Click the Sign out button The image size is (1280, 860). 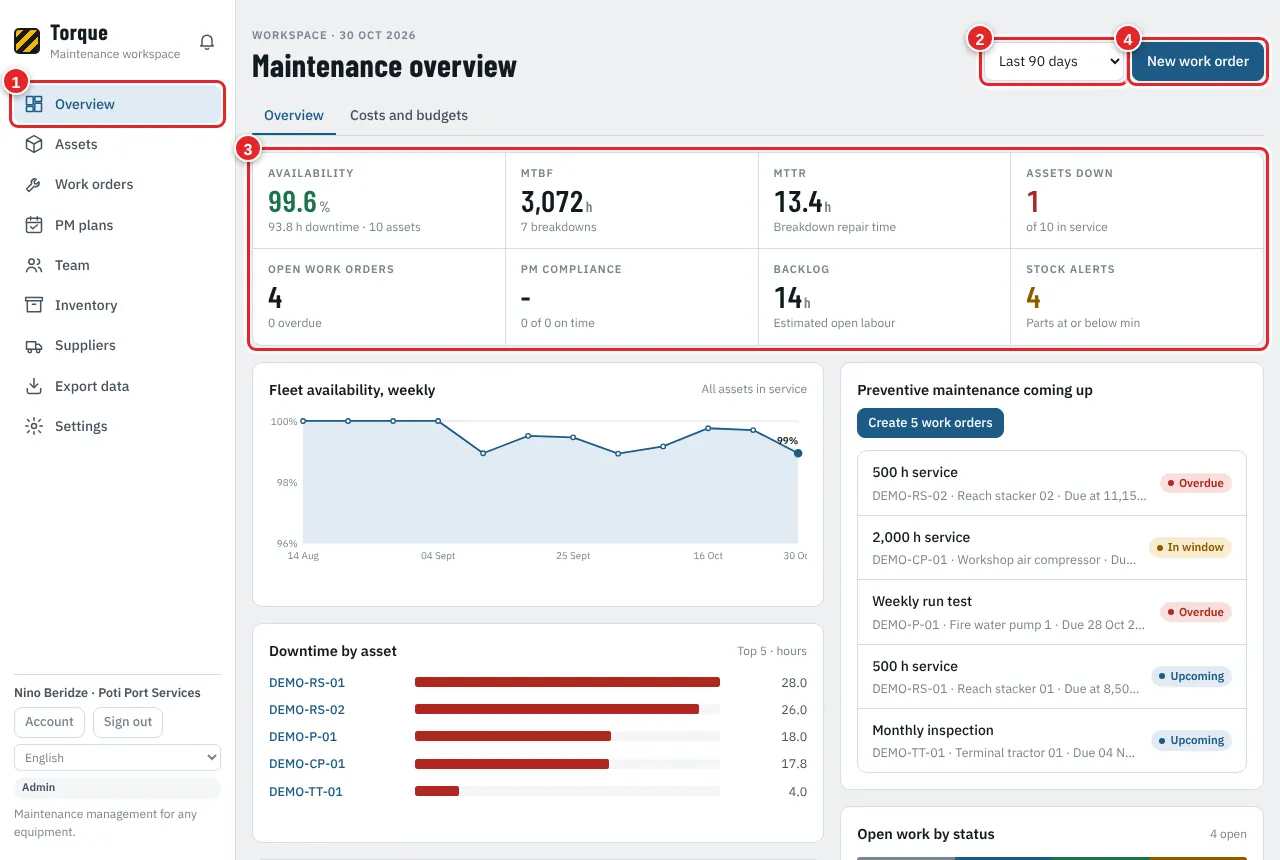128,722
